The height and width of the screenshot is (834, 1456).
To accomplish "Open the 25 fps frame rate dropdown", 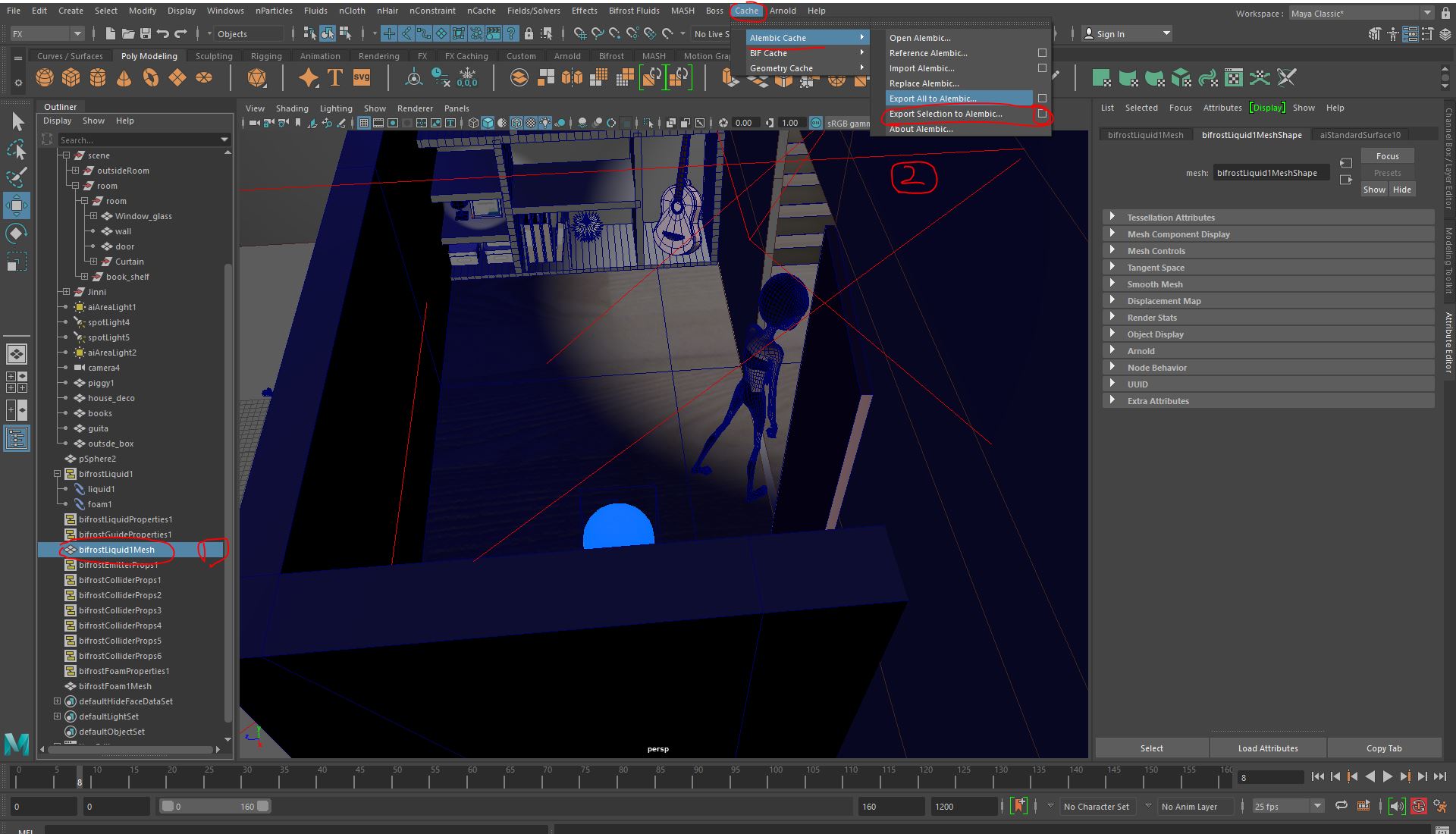I will 1288,806.
